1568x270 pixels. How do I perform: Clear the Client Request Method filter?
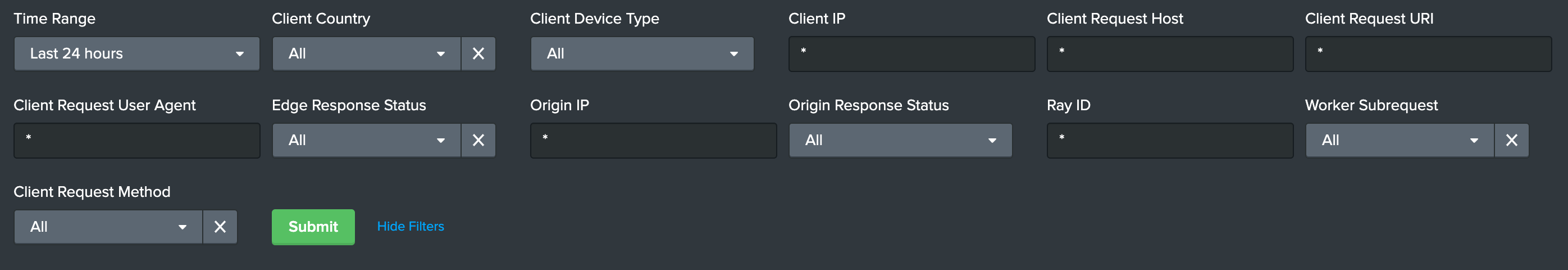click(220, 227)
